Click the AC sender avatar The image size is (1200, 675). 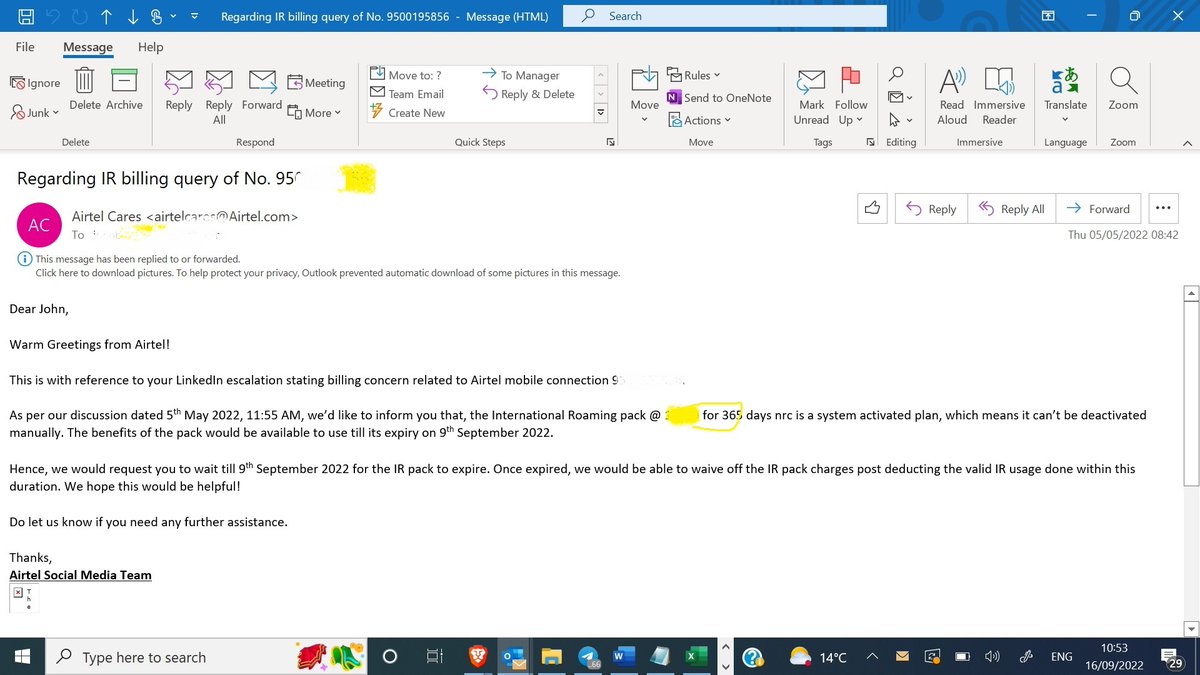click(39, 226)
